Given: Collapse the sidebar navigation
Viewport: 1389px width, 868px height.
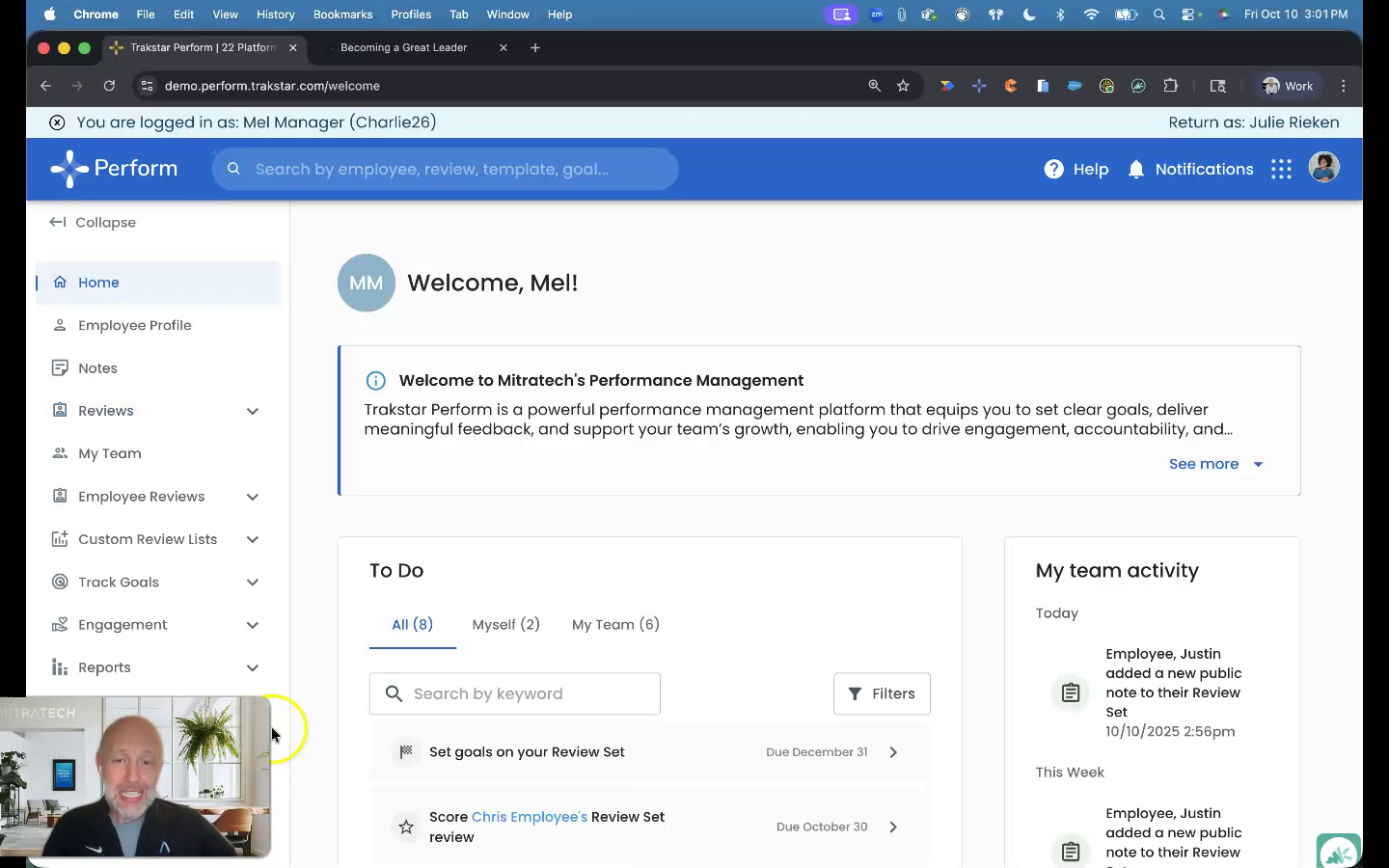Looking at the screenshot, I should [93, 222].
